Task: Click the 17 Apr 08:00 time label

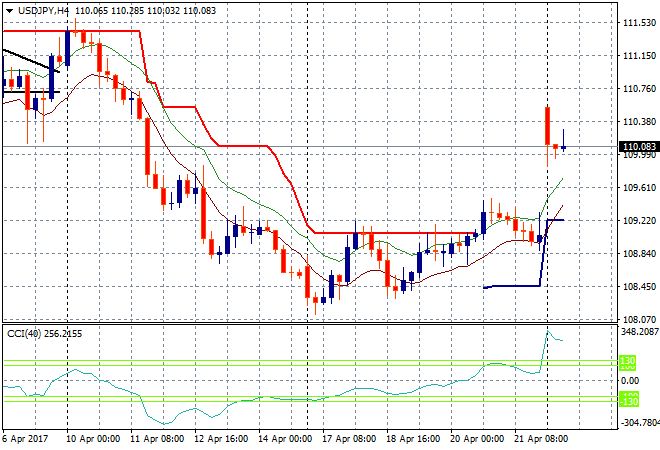Action: click(349, 439)
